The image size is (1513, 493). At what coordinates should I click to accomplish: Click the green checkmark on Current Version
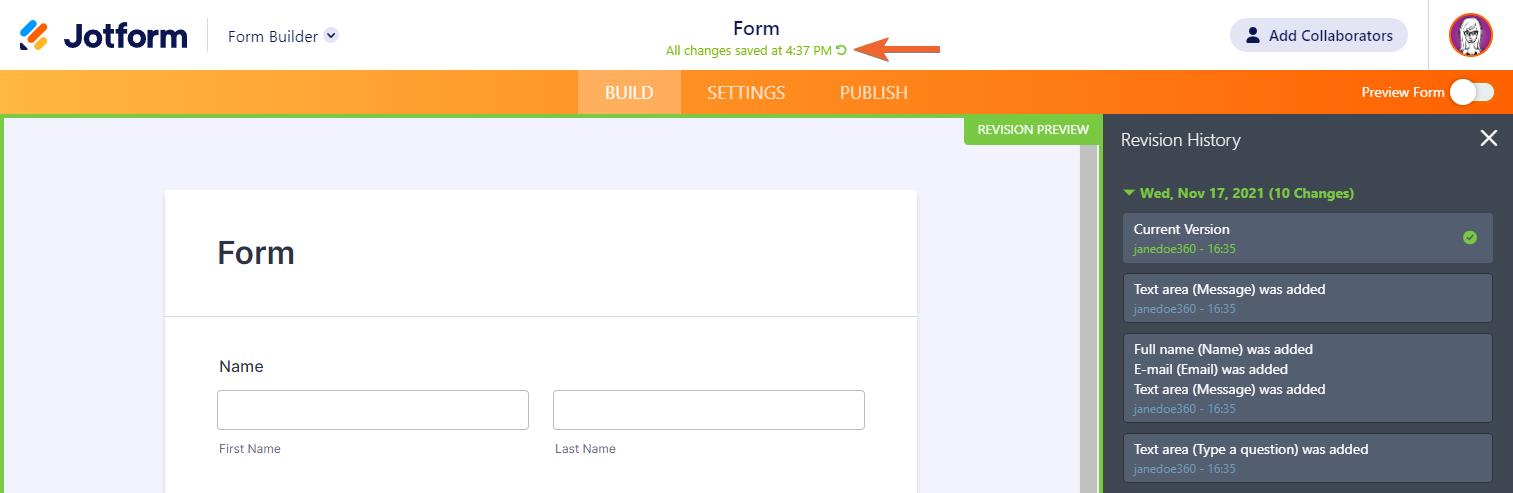1469,238
